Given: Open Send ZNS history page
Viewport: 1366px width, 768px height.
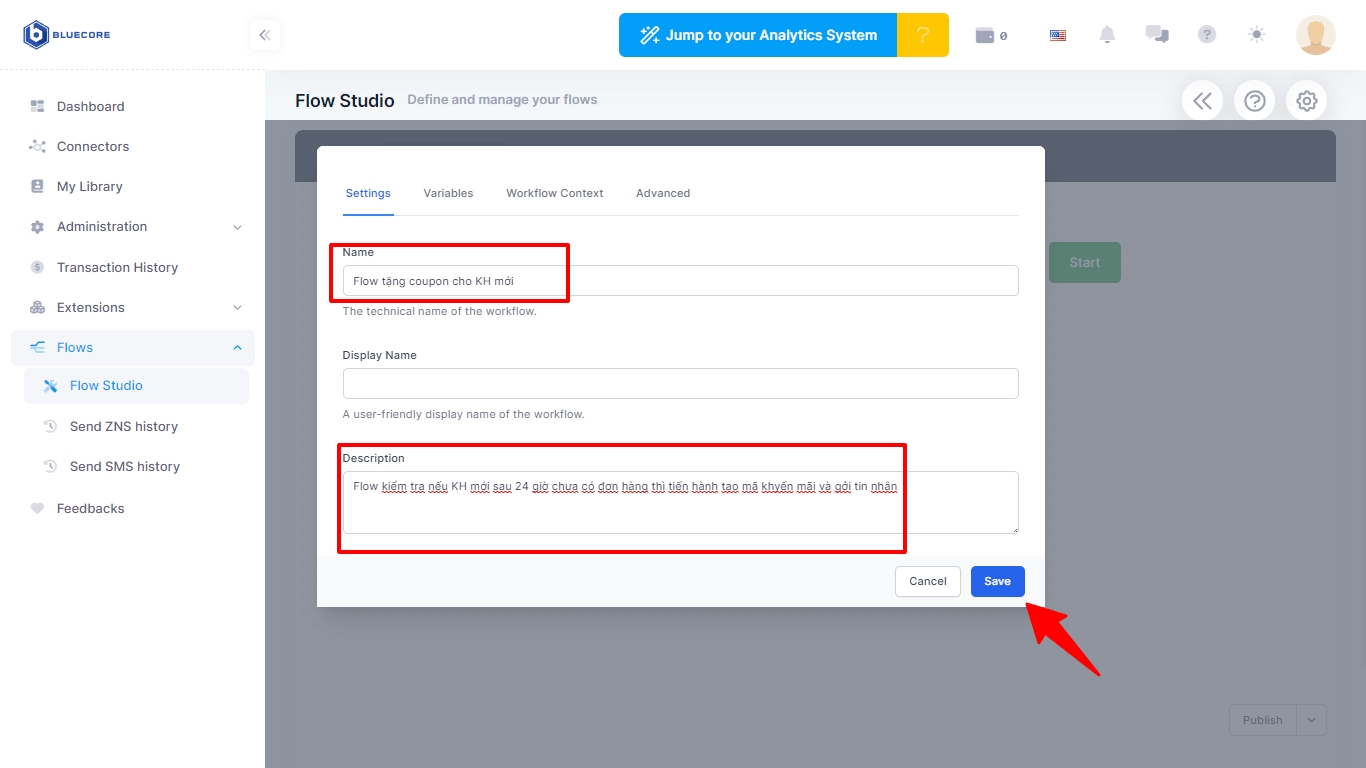Looking at the screenshot, I should pos(124,426).
